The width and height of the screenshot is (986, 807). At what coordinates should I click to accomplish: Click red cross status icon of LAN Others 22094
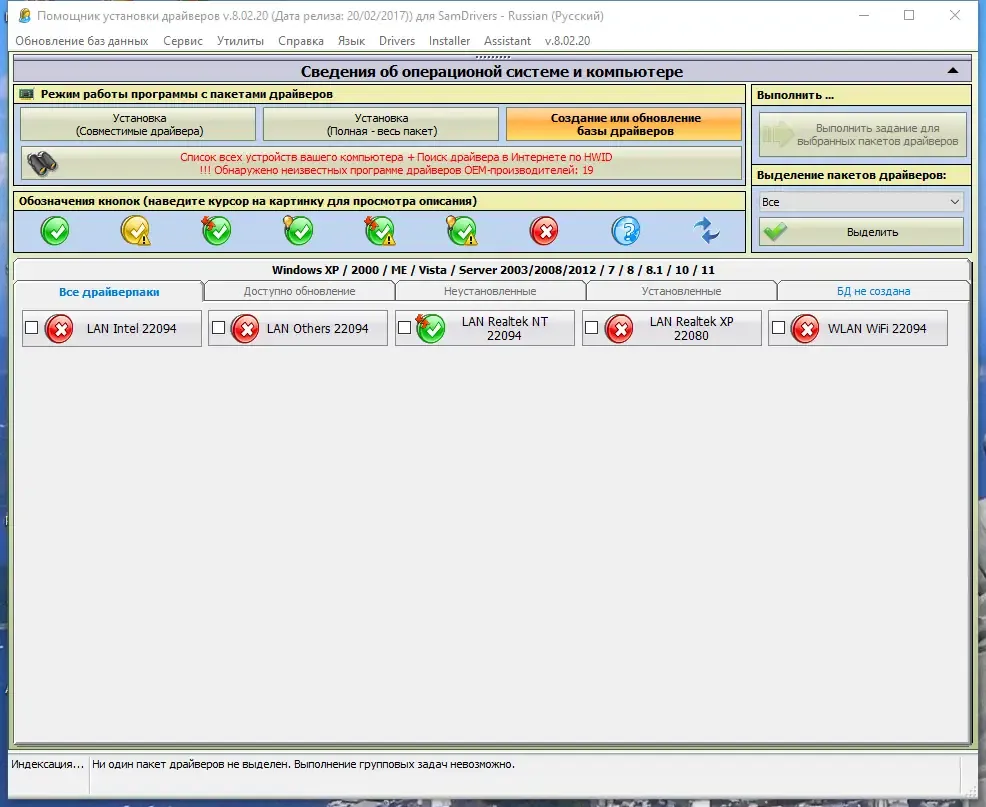[245, 328]
